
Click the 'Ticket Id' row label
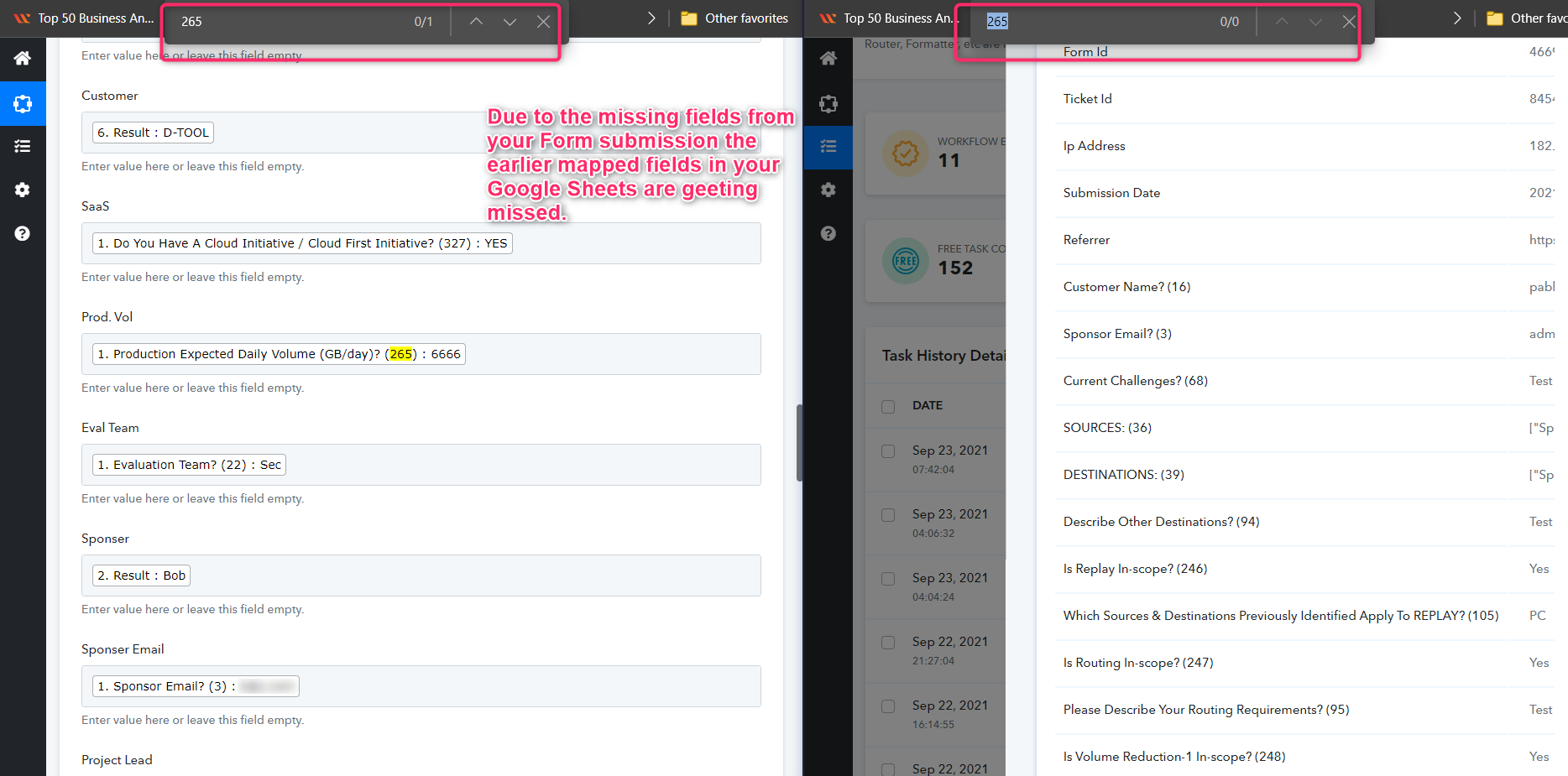pos(1087,99)
